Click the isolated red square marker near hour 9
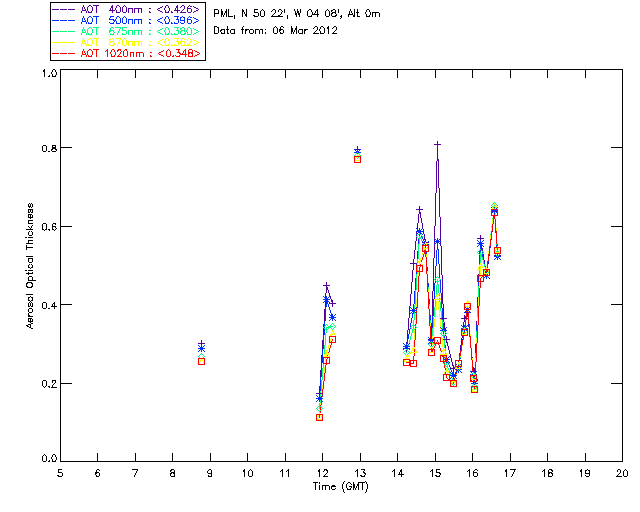Screen dimensions: 640x512 point(201,361)
